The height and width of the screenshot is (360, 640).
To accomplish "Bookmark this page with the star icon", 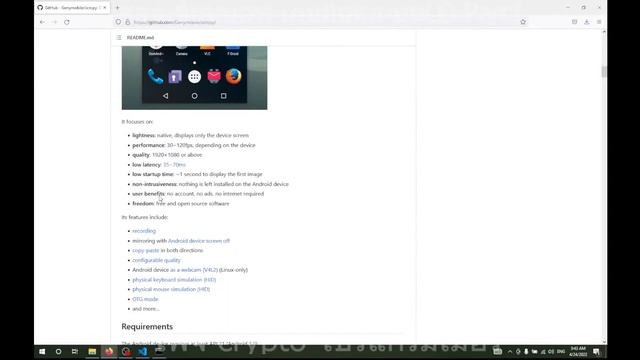I will click(523, 22).
